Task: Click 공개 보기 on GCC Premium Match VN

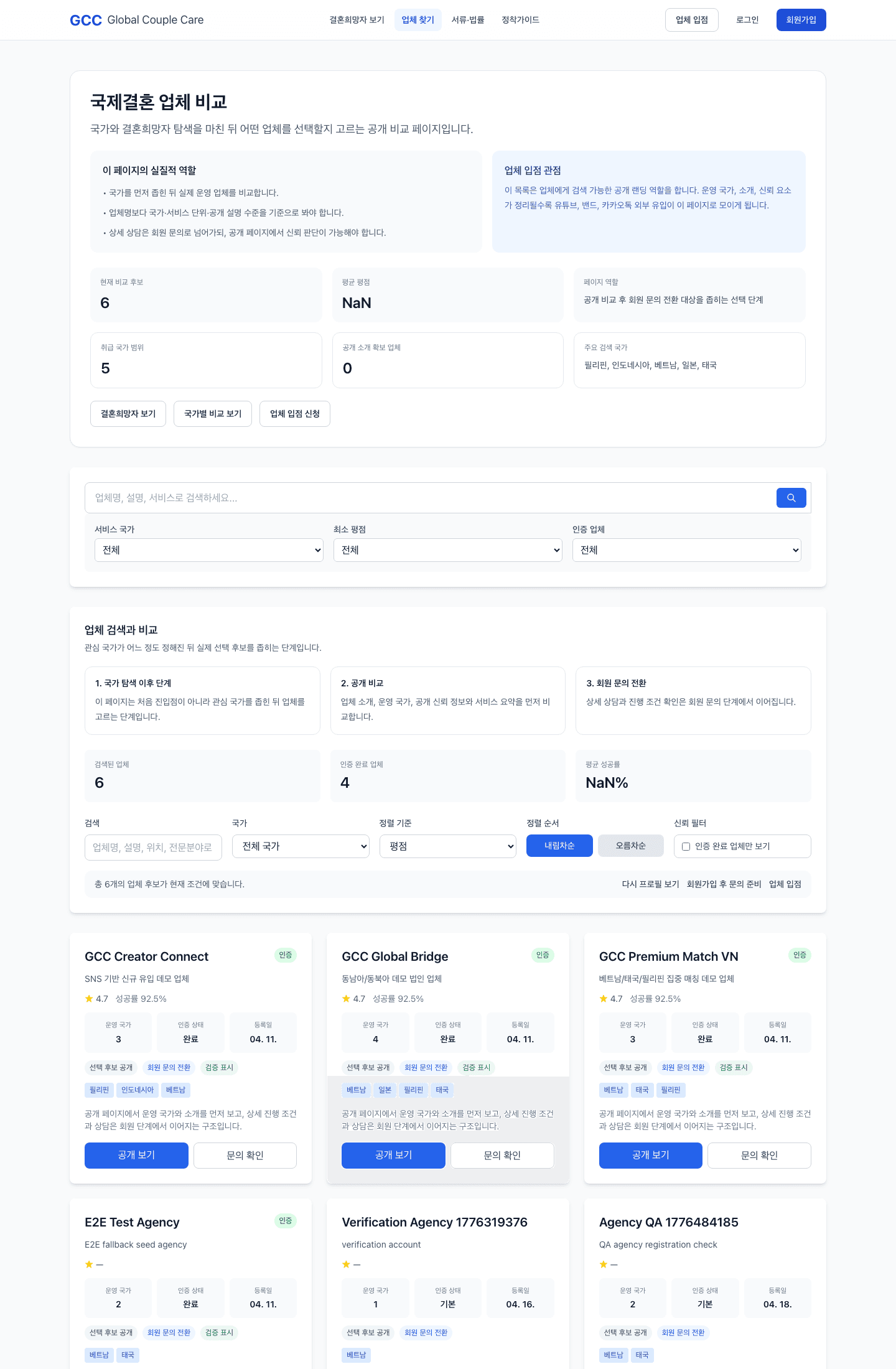Action: 650,1156
